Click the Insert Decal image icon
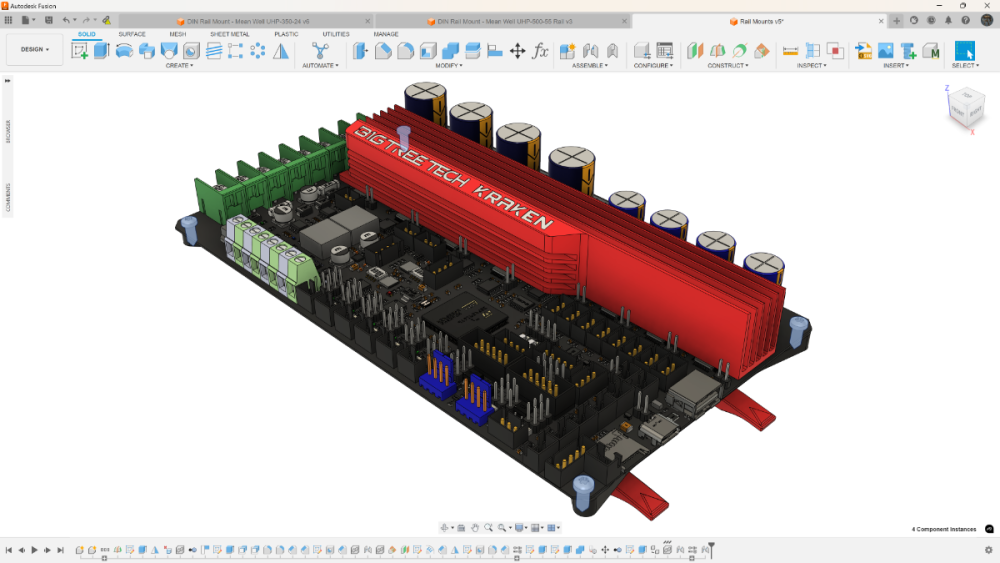The height and width of the screenshot is (563, 1000). click(x=886, y=51)
